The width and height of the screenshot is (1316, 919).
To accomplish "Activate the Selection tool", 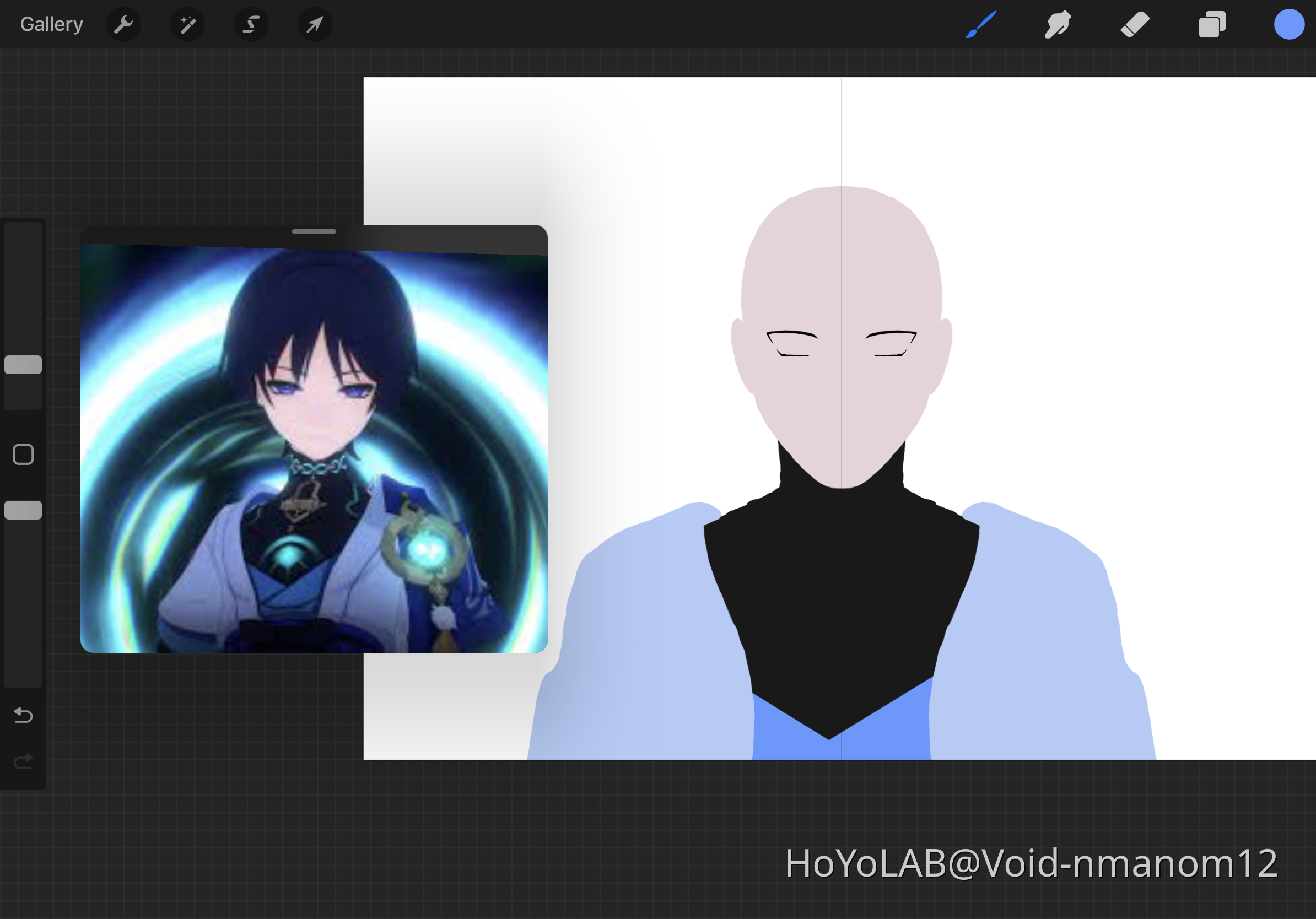I will coord(251,25).
